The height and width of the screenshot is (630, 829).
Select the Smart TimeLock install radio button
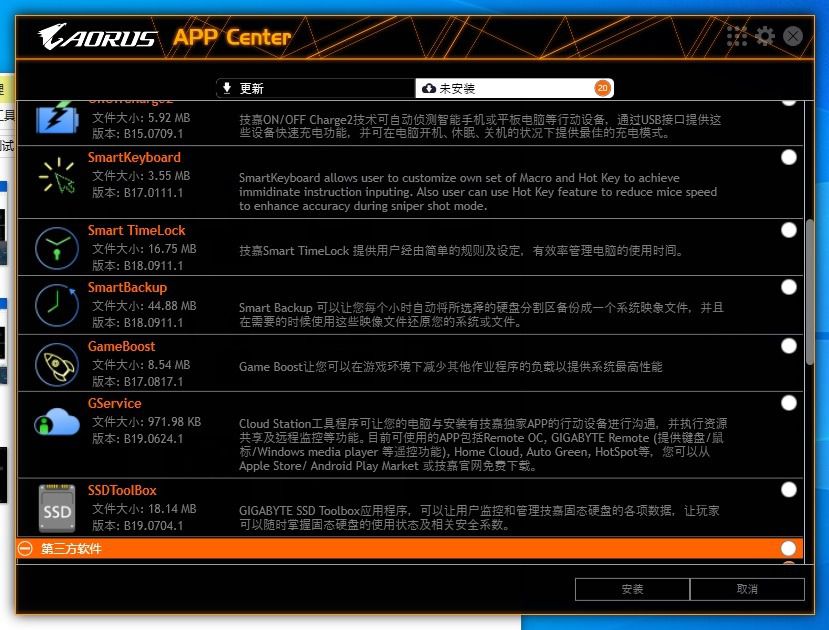[788, 230]
